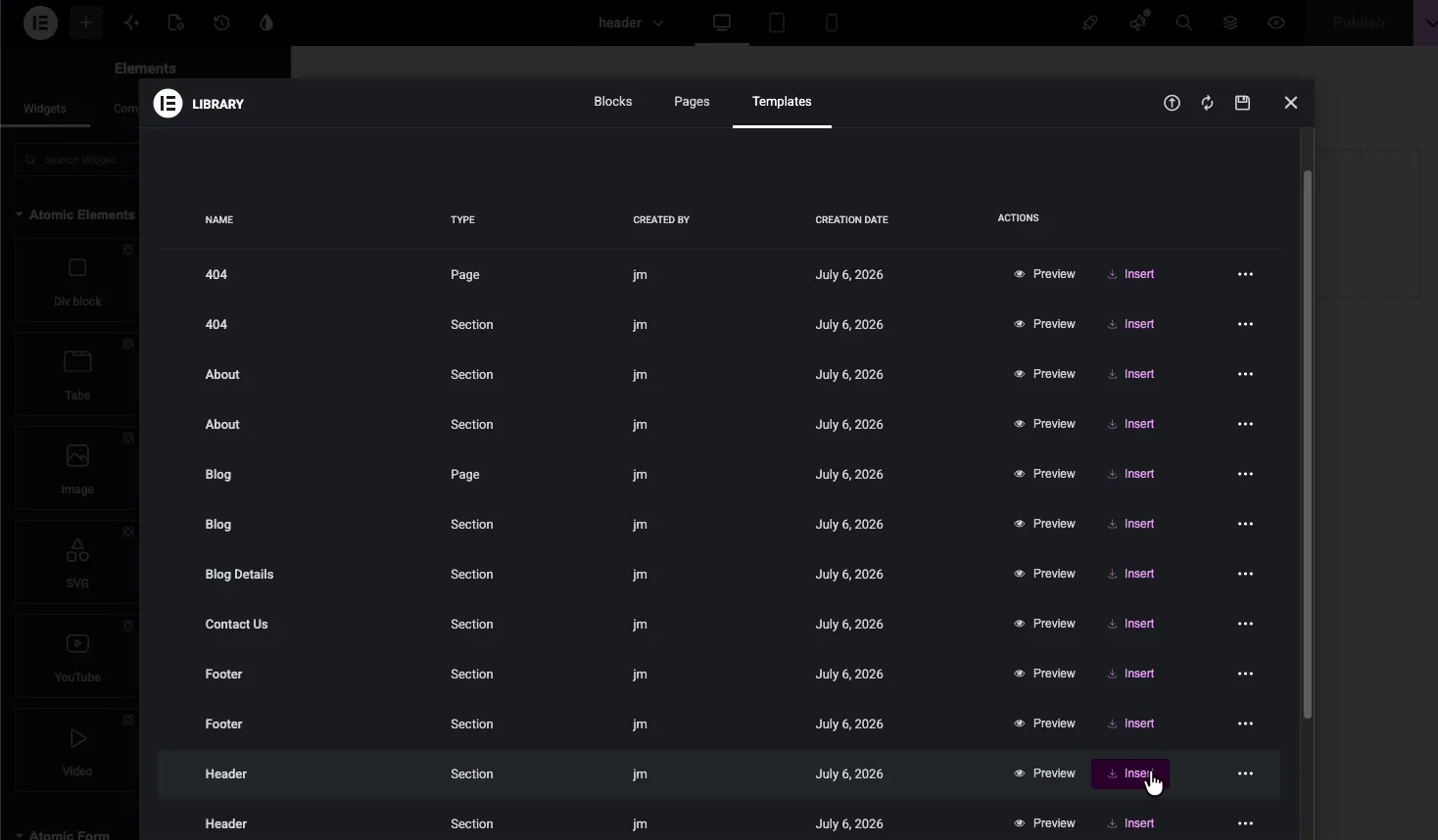The width and height of the screenshot is (1438, 840).
Task: Sort templates by Type column header
Action: point(462,219)
